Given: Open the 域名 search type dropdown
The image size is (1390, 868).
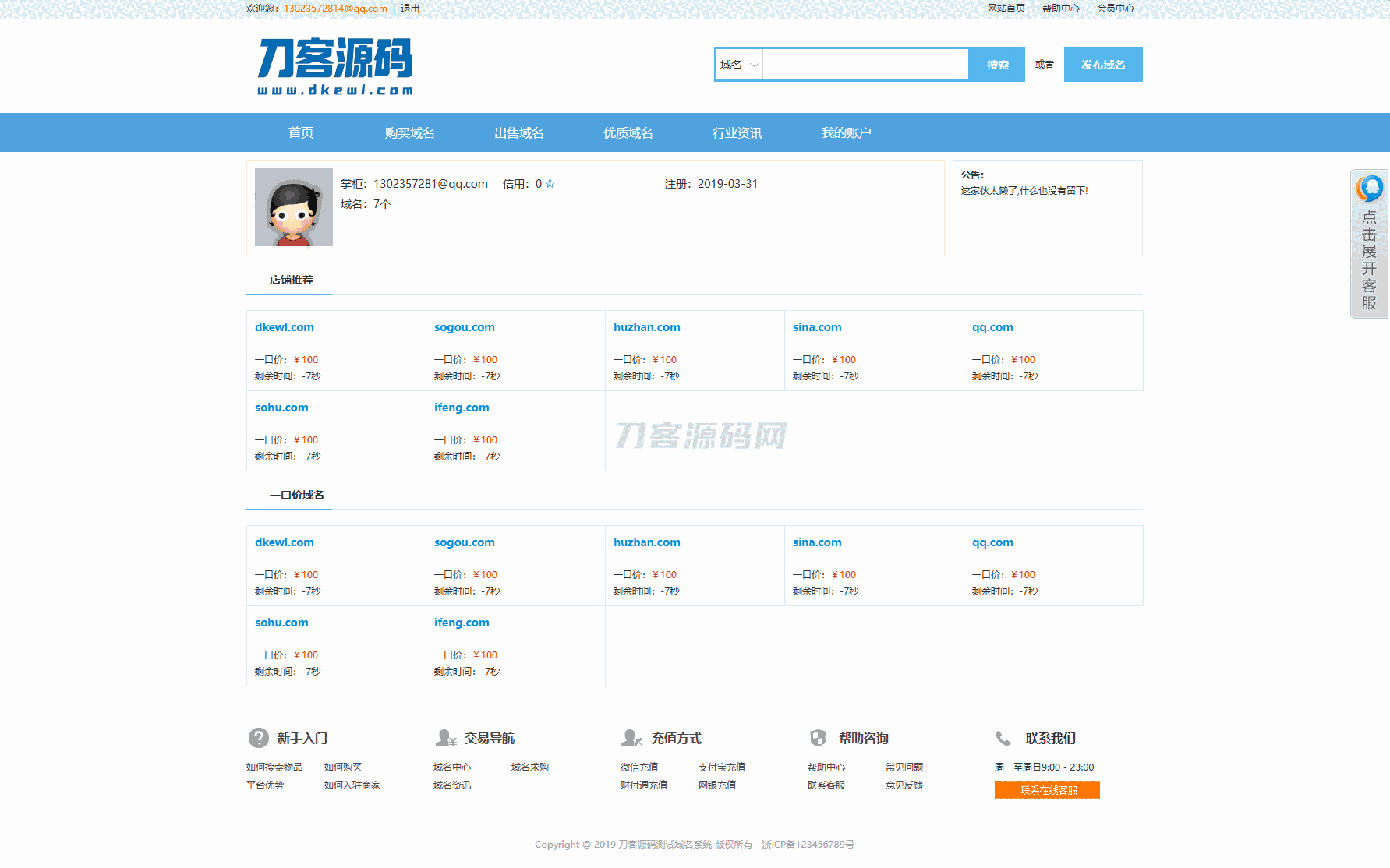Looking at the screenshot, I should tap(739, 65).
